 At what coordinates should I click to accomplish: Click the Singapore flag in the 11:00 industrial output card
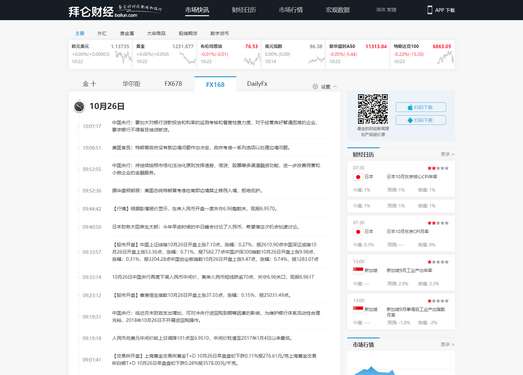point(358,270)
